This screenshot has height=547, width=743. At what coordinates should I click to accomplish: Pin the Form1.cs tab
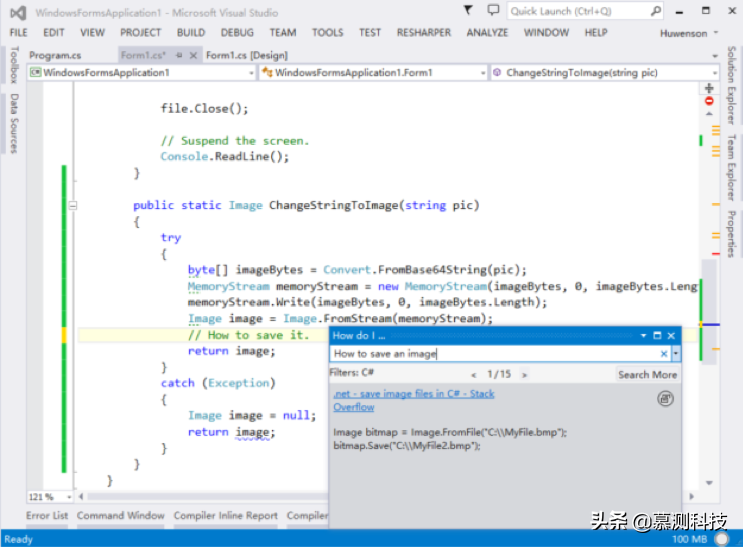179,55
